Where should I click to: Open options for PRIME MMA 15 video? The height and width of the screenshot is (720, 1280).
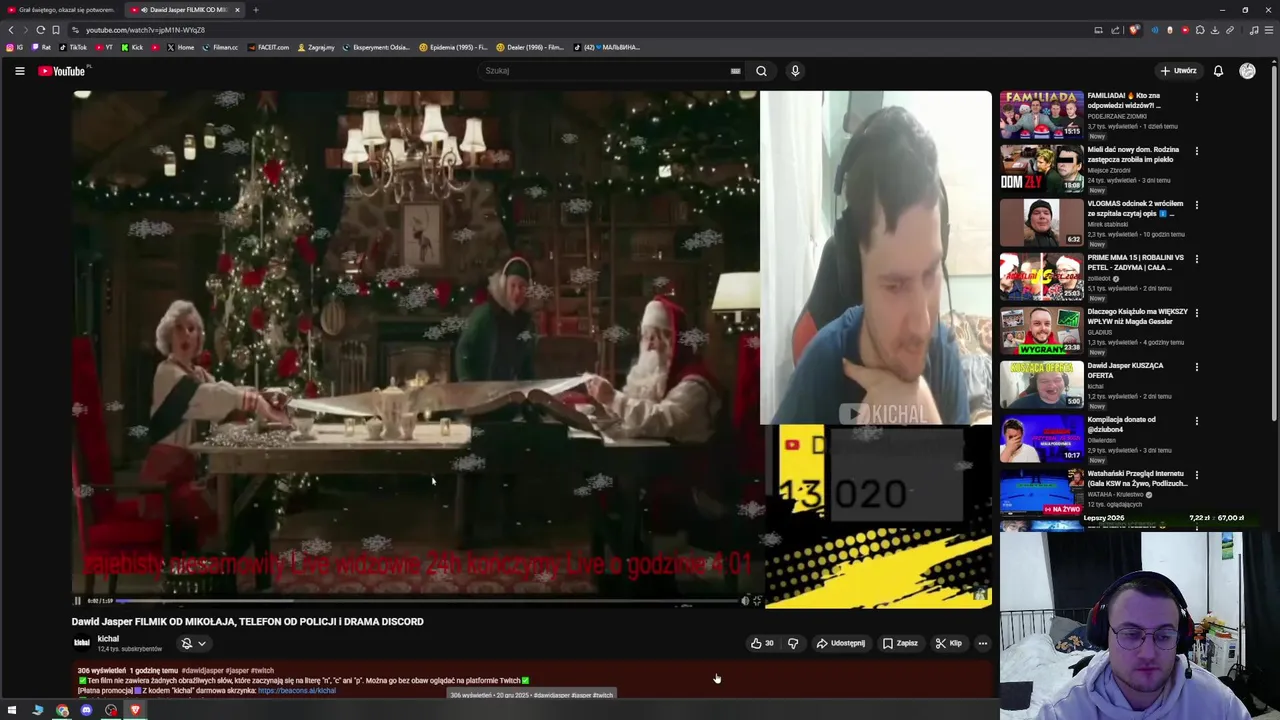point(1196,259)
